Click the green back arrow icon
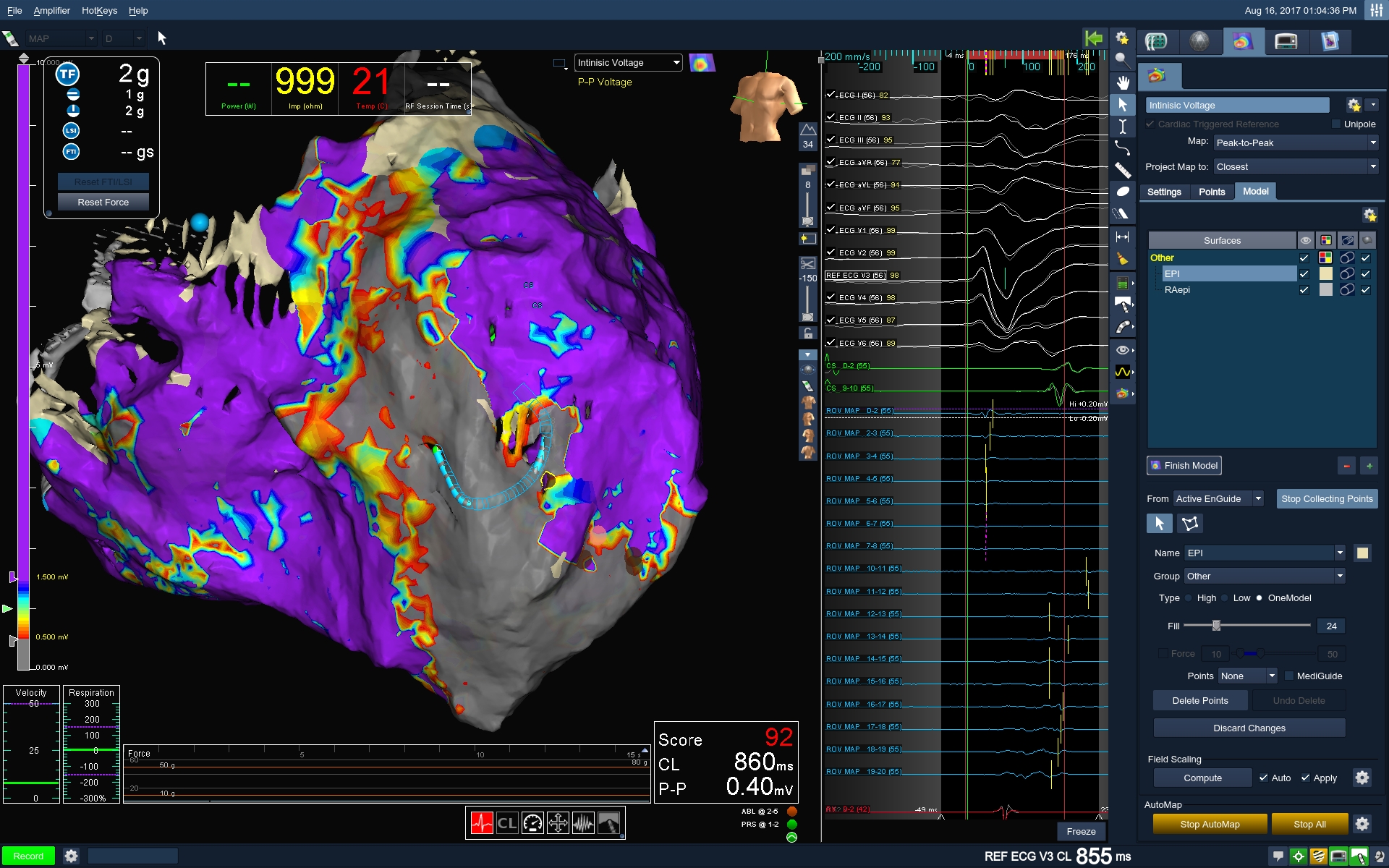This screenshot has height=868, width=1389. click(x=1094, y=38)
